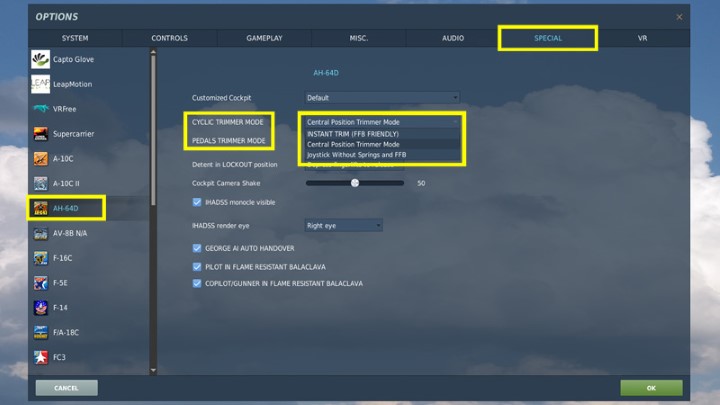720x405 pixels.
Task: Switch to the AUDIO tab
Action: pos(453,38)
